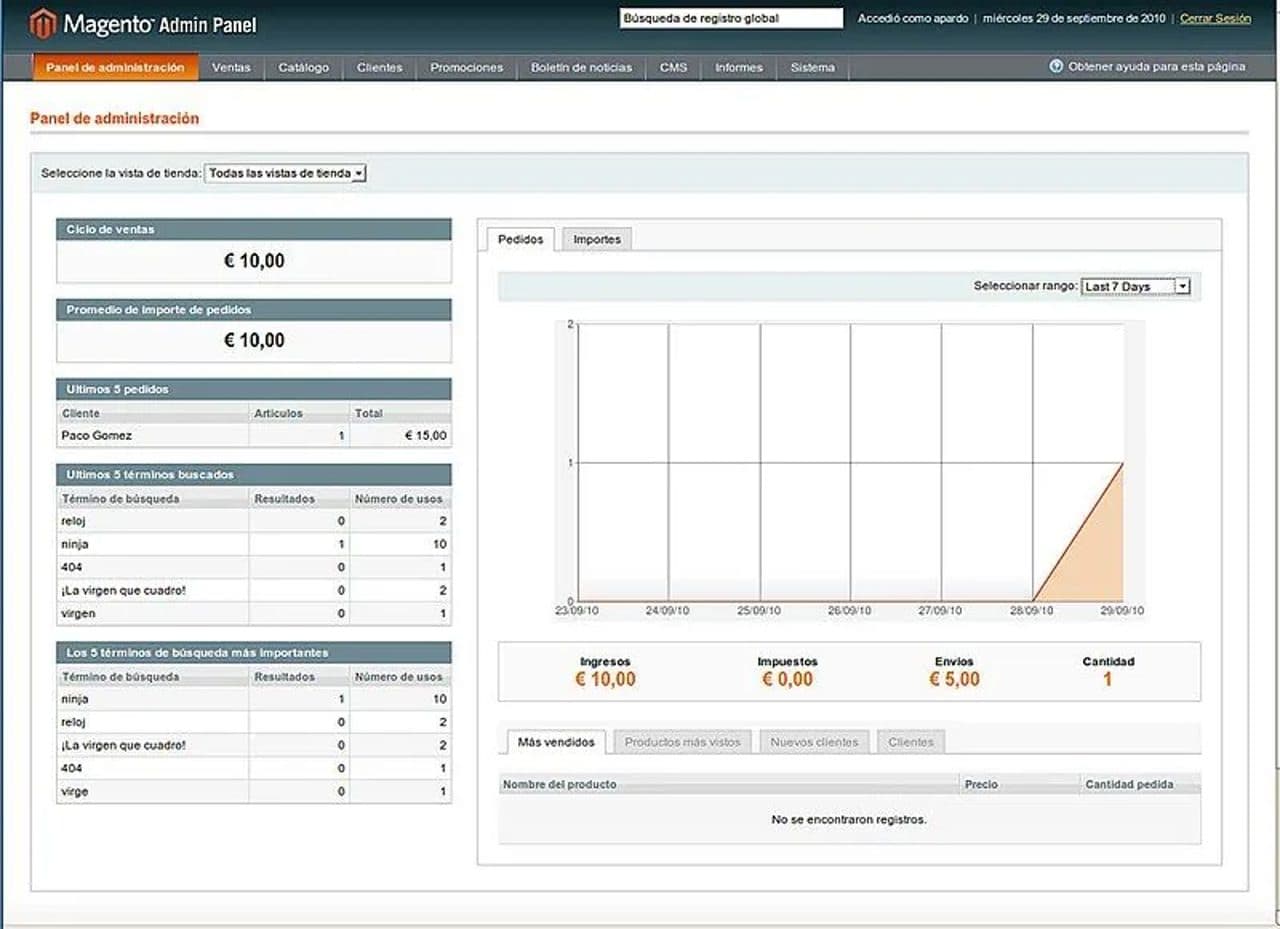The image size is (1280, 929).
Task: Click the Nombre del producto column header
Action: pos(728,784)
